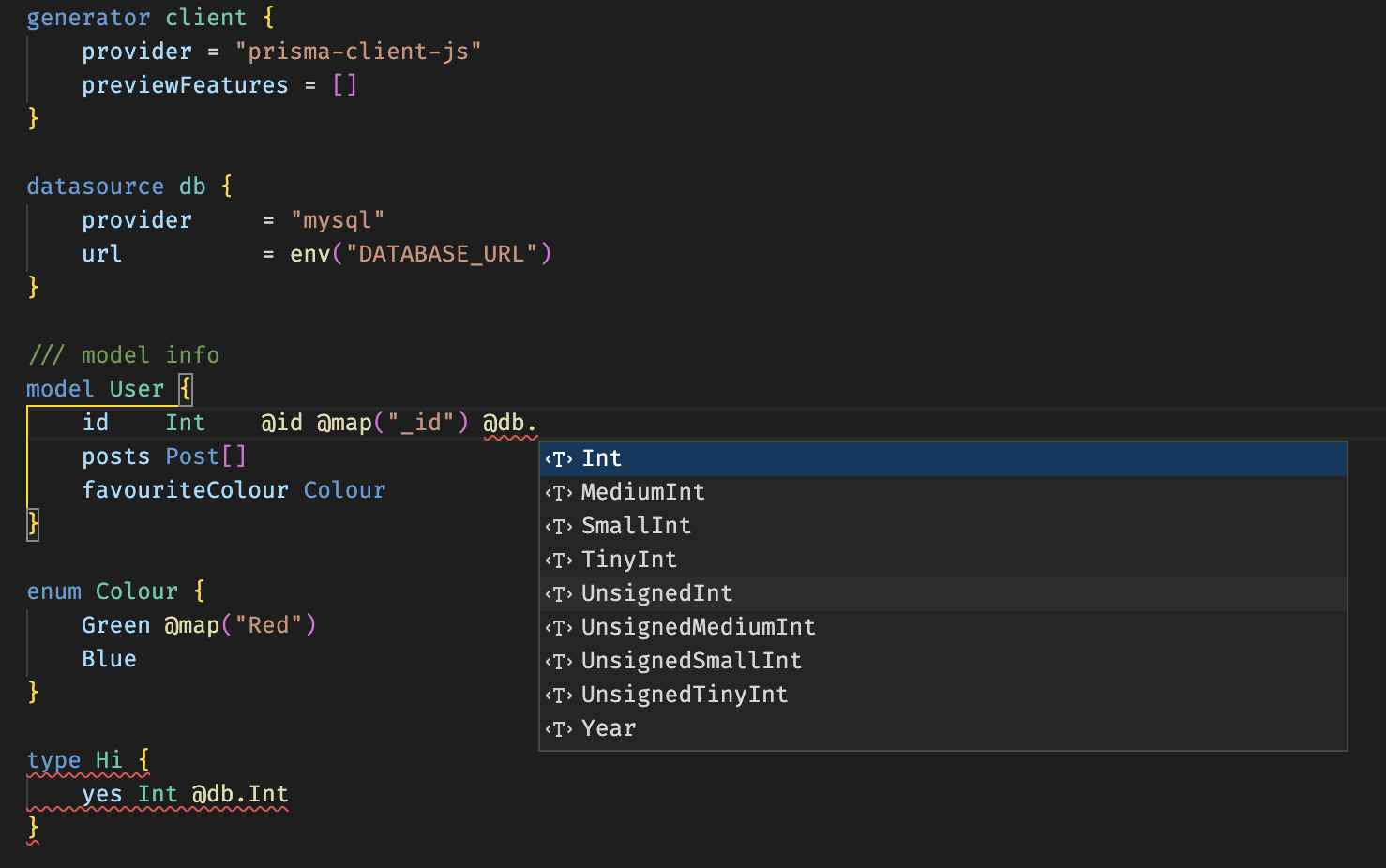Click the type icon beside UnsignedInt suggestion

click(558, 593)
